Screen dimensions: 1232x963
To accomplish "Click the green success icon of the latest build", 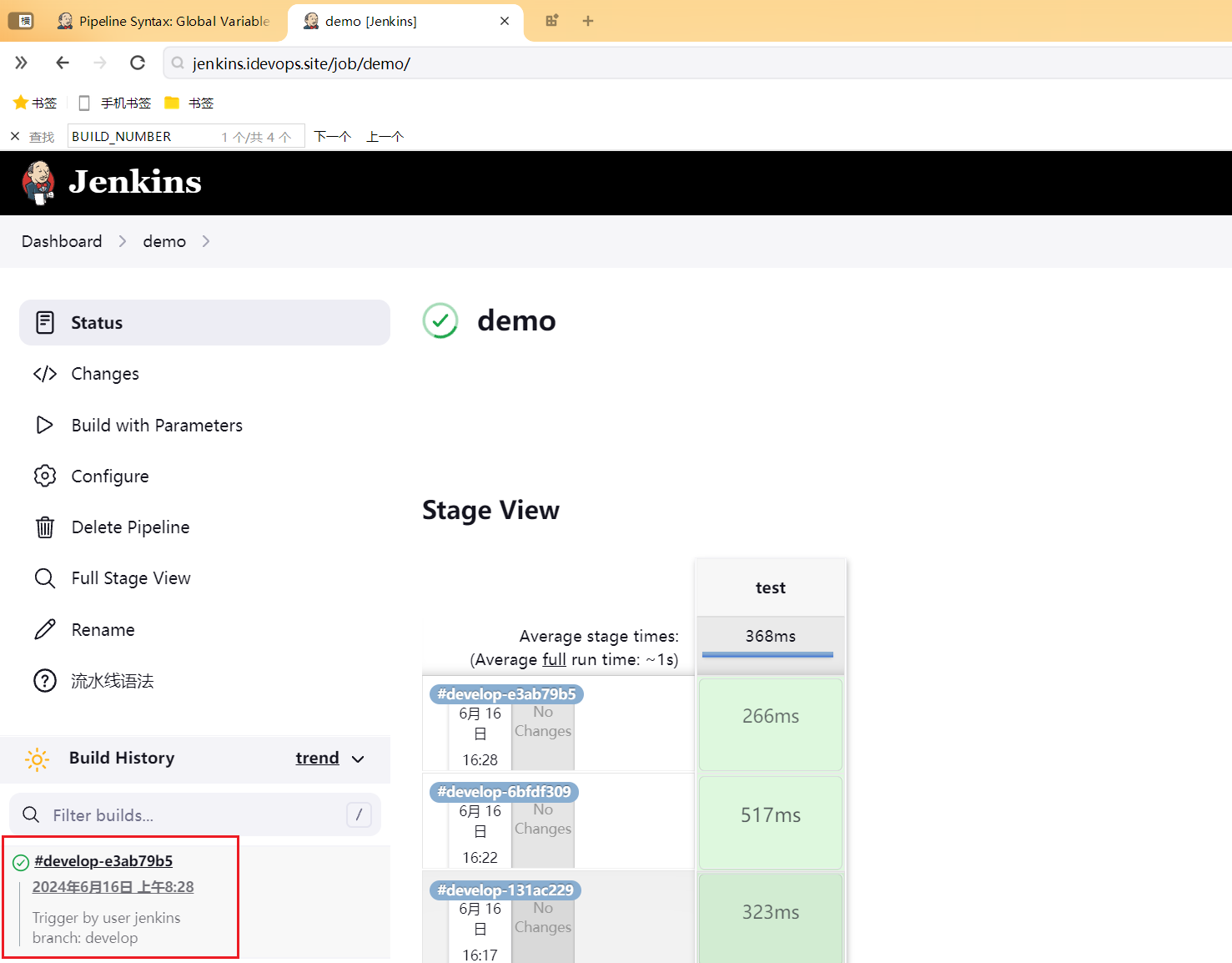I will (21, 862).
